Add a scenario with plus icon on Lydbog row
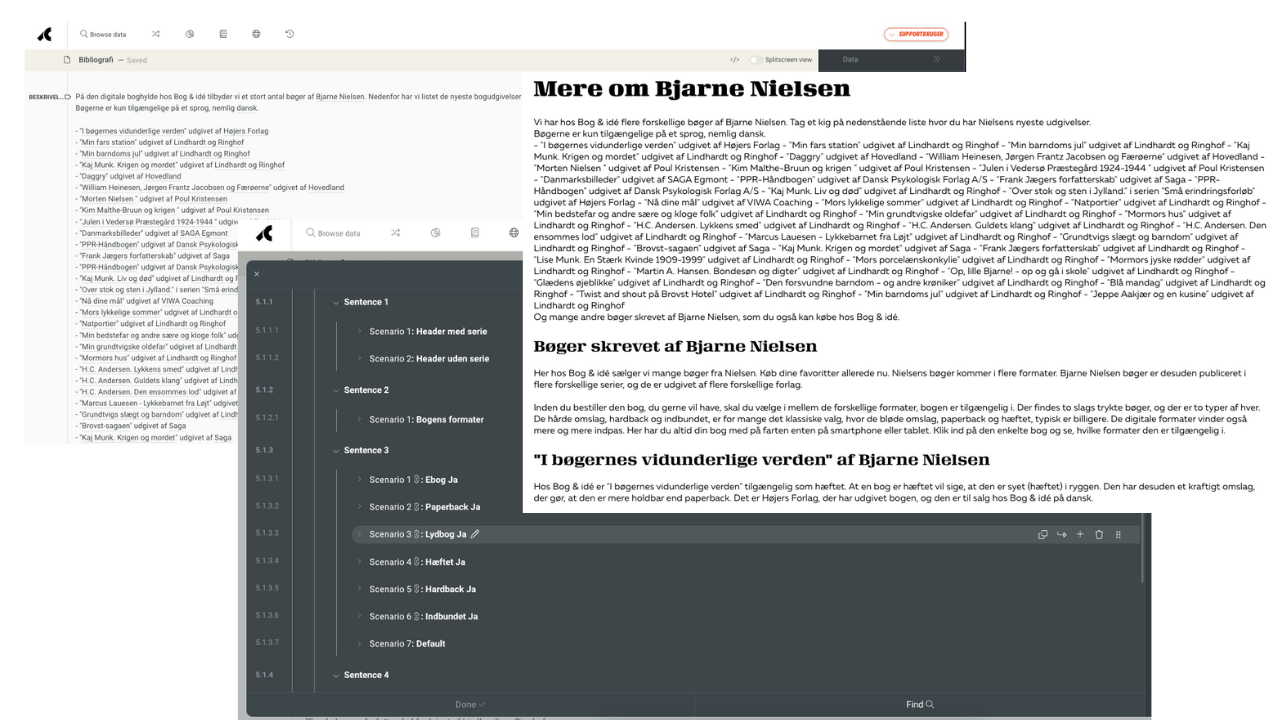This screenshot has width=1280, height=720. [1080, 535]
